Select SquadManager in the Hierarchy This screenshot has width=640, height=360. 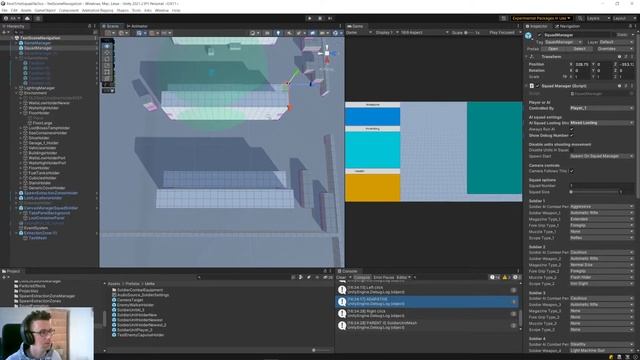click(38, 48)
